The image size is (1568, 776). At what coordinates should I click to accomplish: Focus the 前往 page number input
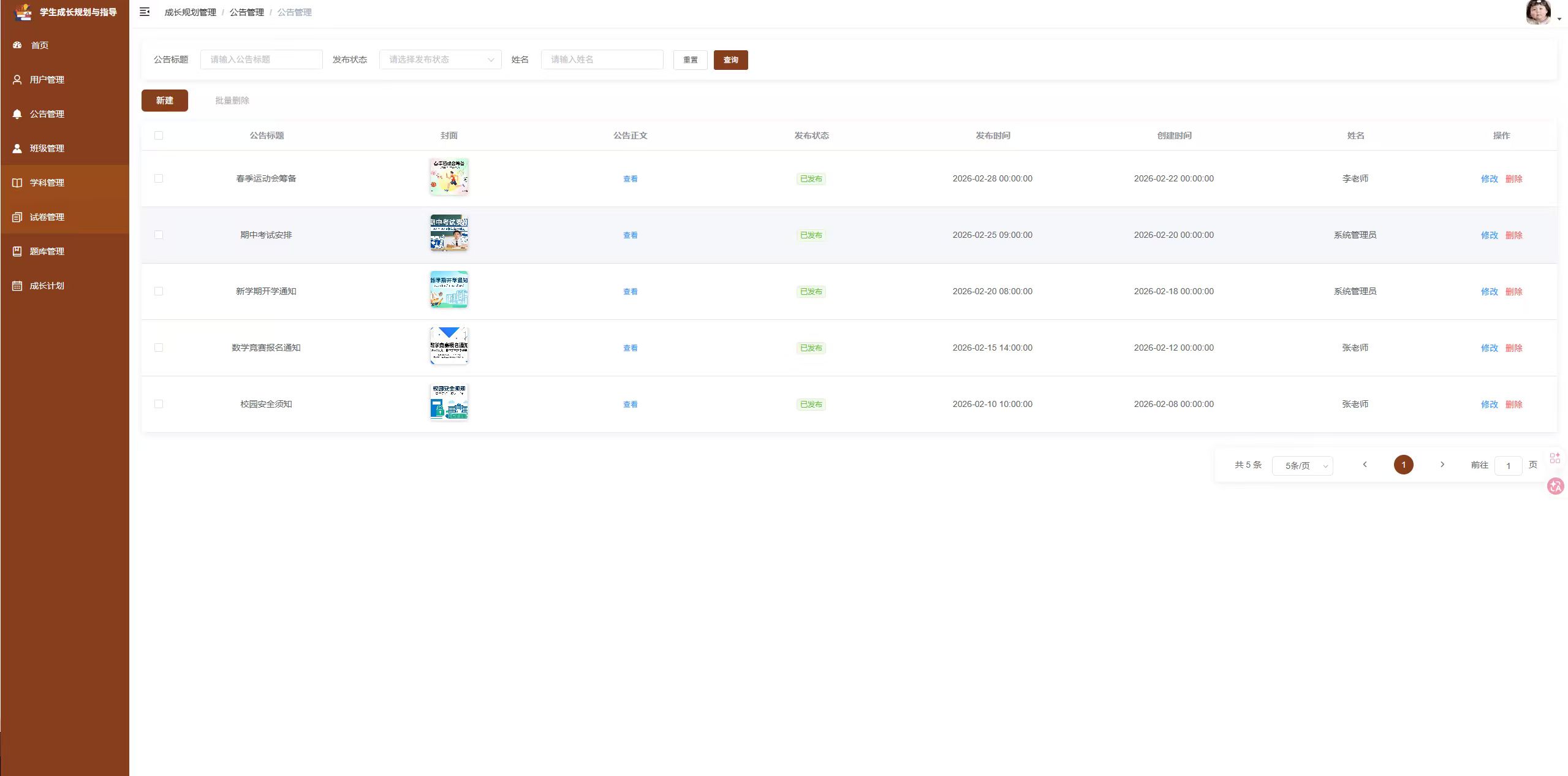pos(1509,466)
